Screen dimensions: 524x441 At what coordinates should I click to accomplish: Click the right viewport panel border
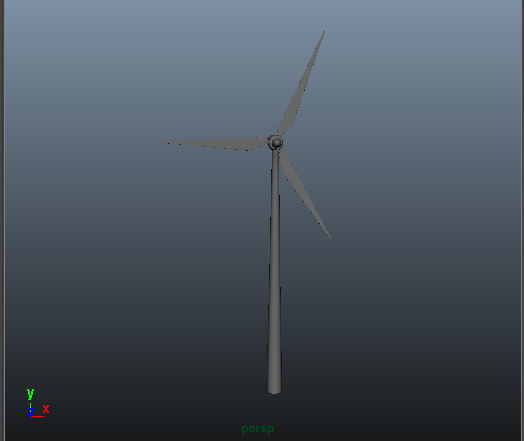point(522,220)
